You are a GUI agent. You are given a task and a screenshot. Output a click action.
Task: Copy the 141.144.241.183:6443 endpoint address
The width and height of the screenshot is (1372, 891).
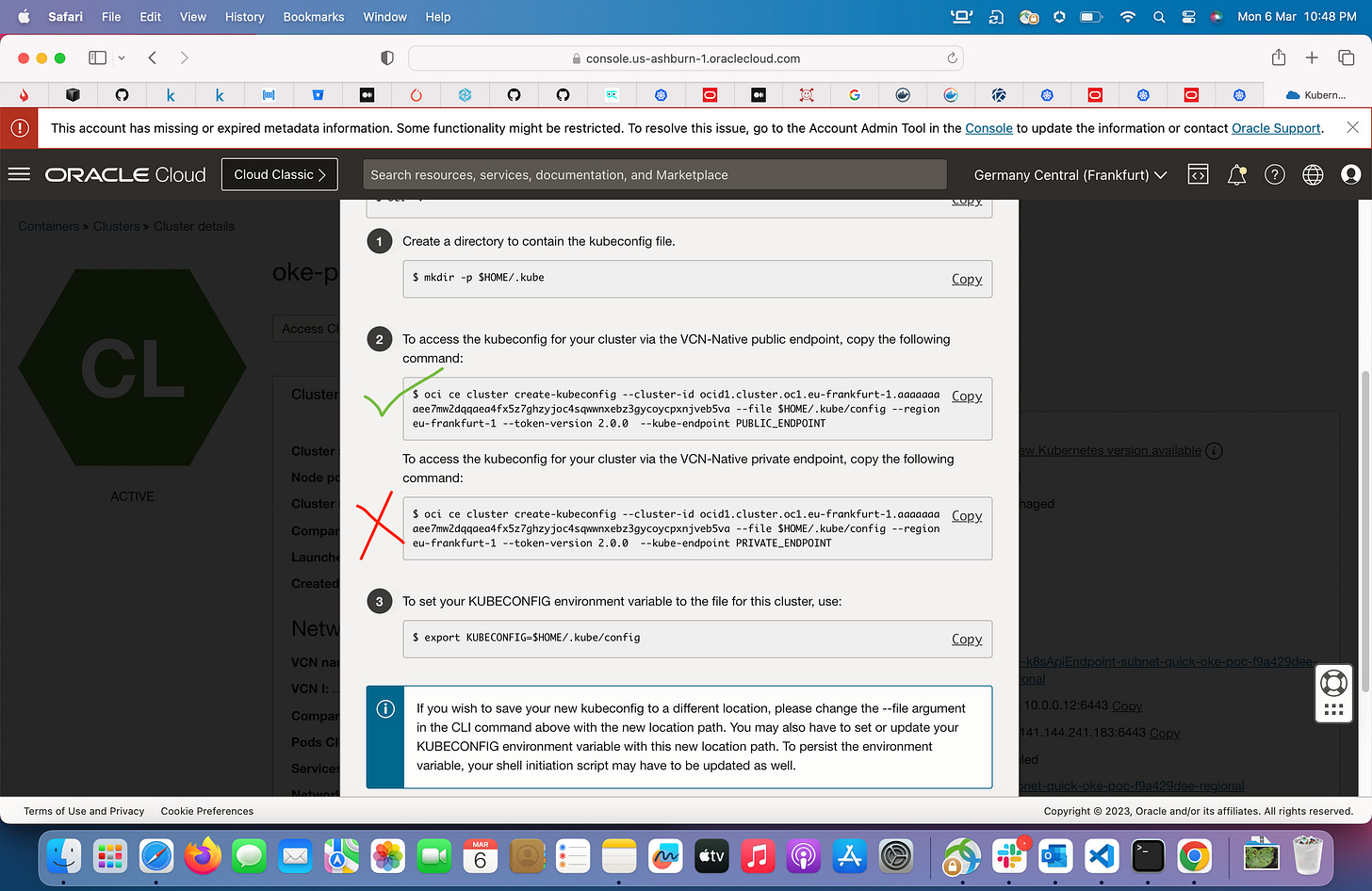pyautogui.click(x=1165, y=733)
